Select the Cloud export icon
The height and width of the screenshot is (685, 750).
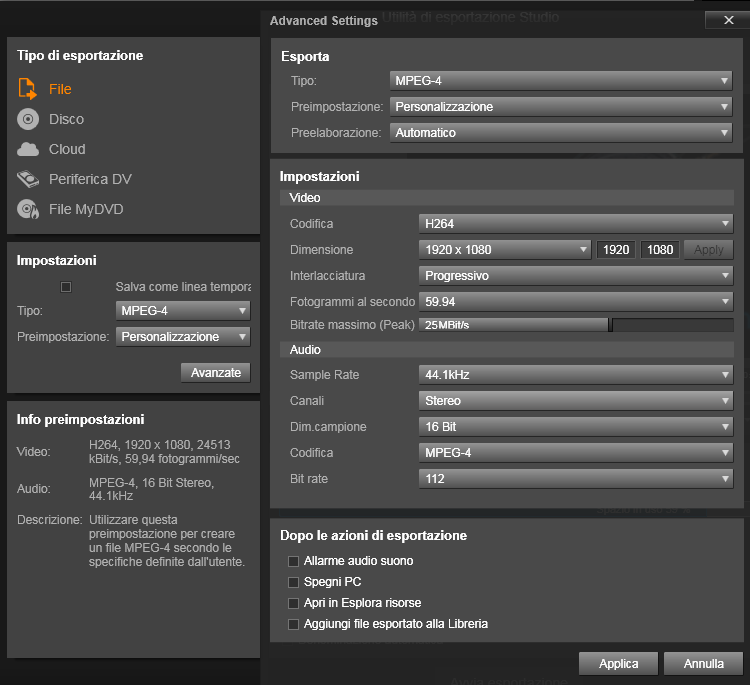tap(28, 149)
